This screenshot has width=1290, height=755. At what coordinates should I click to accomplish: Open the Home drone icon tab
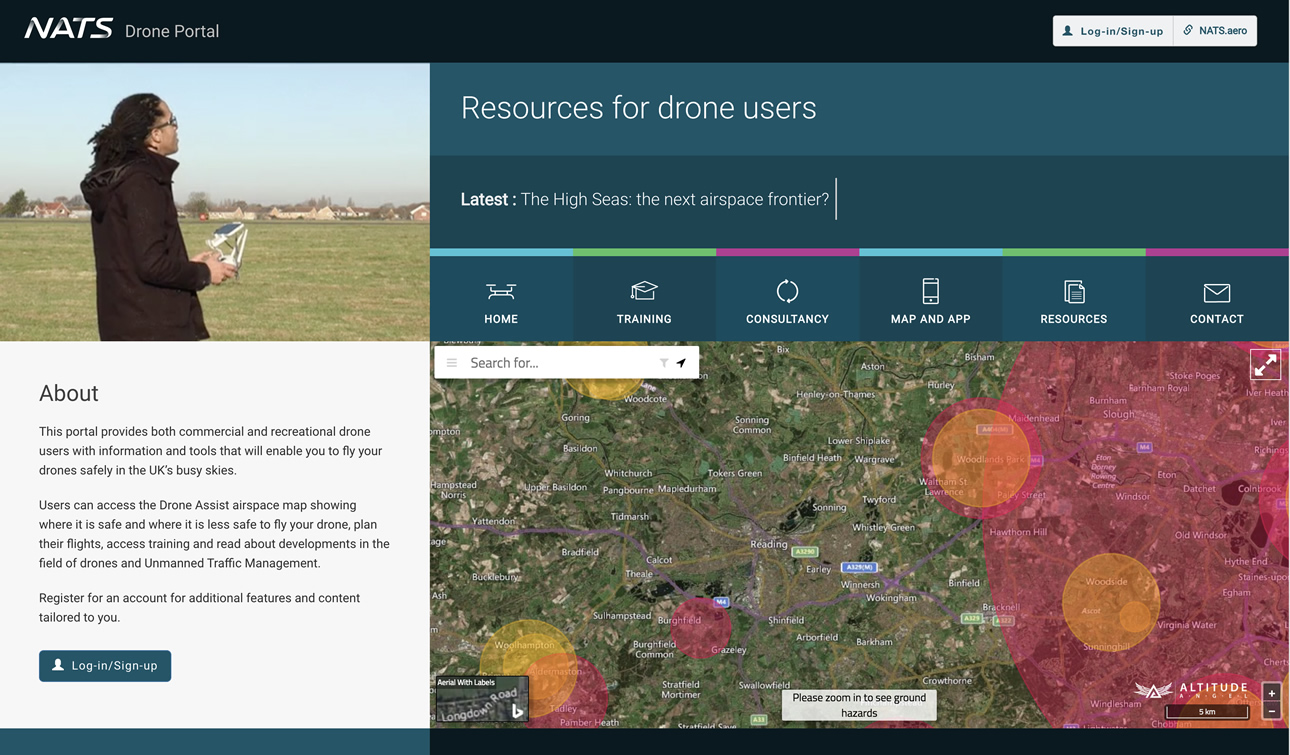tap(501, 291)
